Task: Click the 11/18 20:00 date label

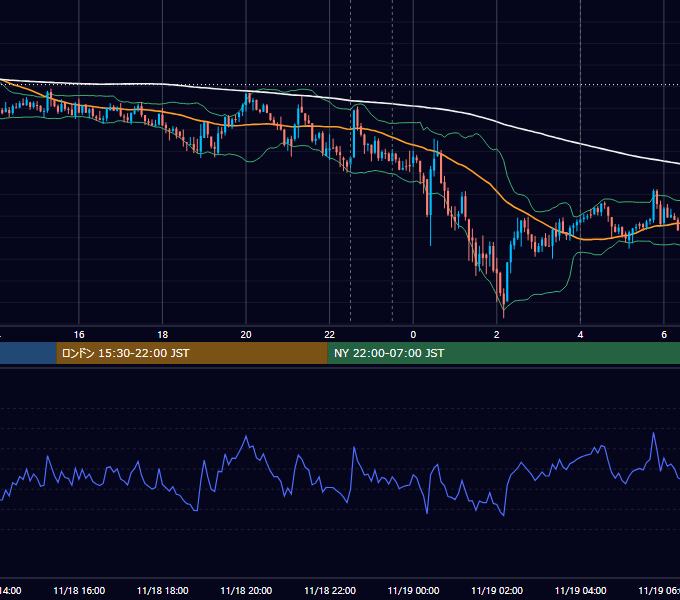Action: click(x=246, y=590)
